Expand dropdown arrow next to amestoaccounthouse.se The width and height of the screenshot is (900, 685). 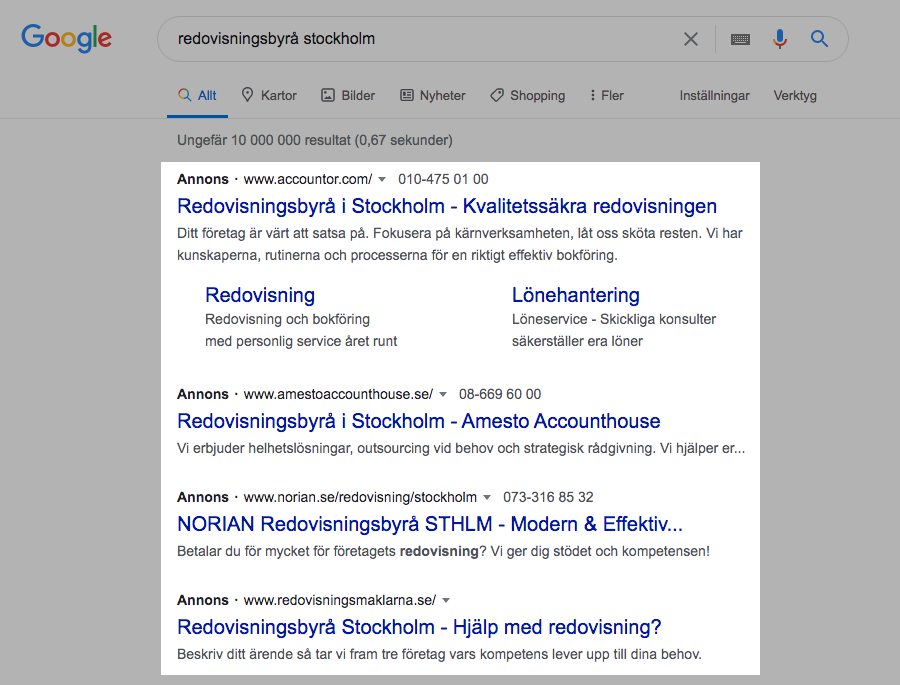click(x=443, y=394)
